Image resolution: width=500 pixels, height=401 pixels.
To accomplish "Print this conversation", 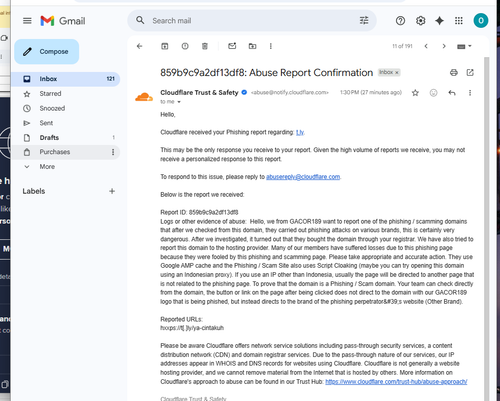I will coord(454,73).
